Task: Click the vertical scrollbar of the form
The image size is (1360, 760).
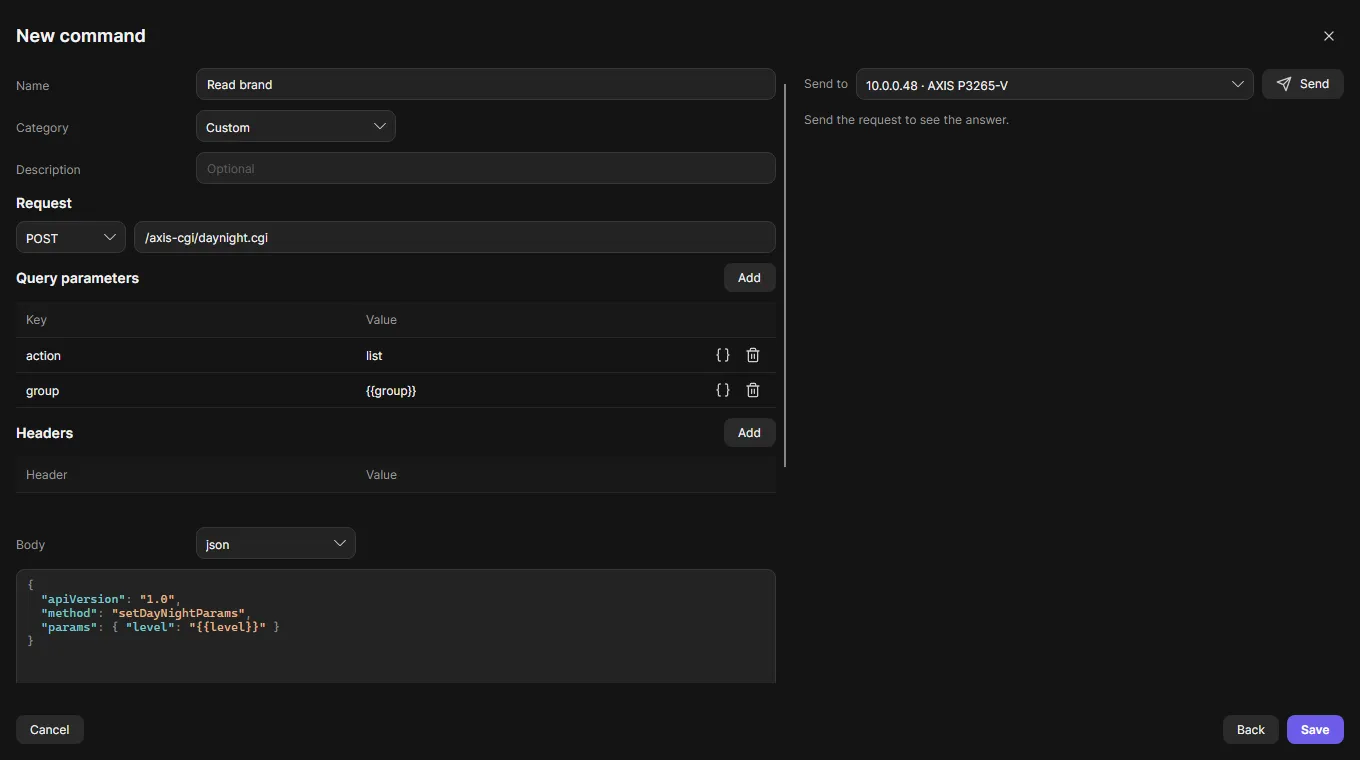Action: (x=785, y=275)
